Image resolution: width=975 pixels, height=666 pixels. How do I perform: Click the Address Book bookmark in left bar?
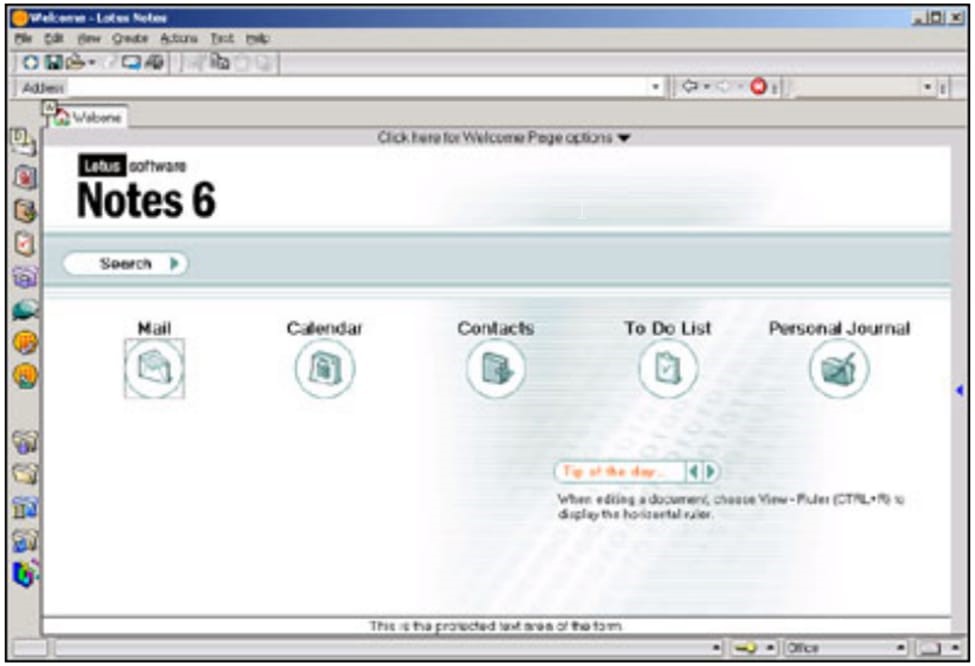pos(24,211)
